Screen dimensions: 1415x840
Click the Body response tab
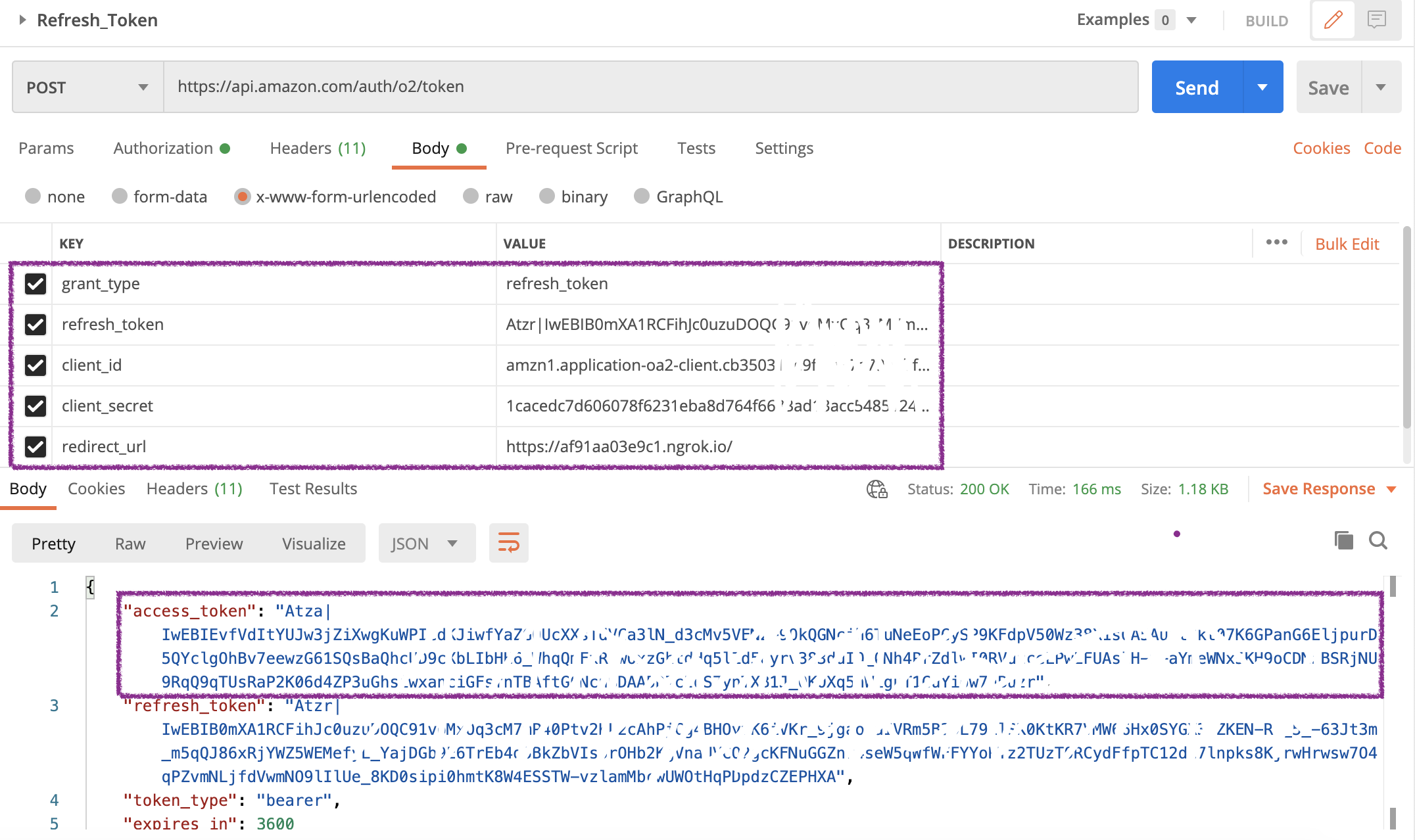click(28, 488)
